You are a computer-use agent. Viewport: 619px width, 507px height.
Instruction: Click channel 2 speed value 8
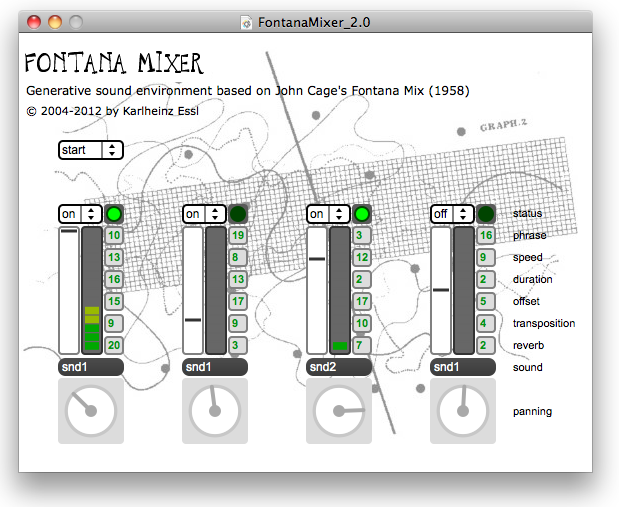[238, 257]
